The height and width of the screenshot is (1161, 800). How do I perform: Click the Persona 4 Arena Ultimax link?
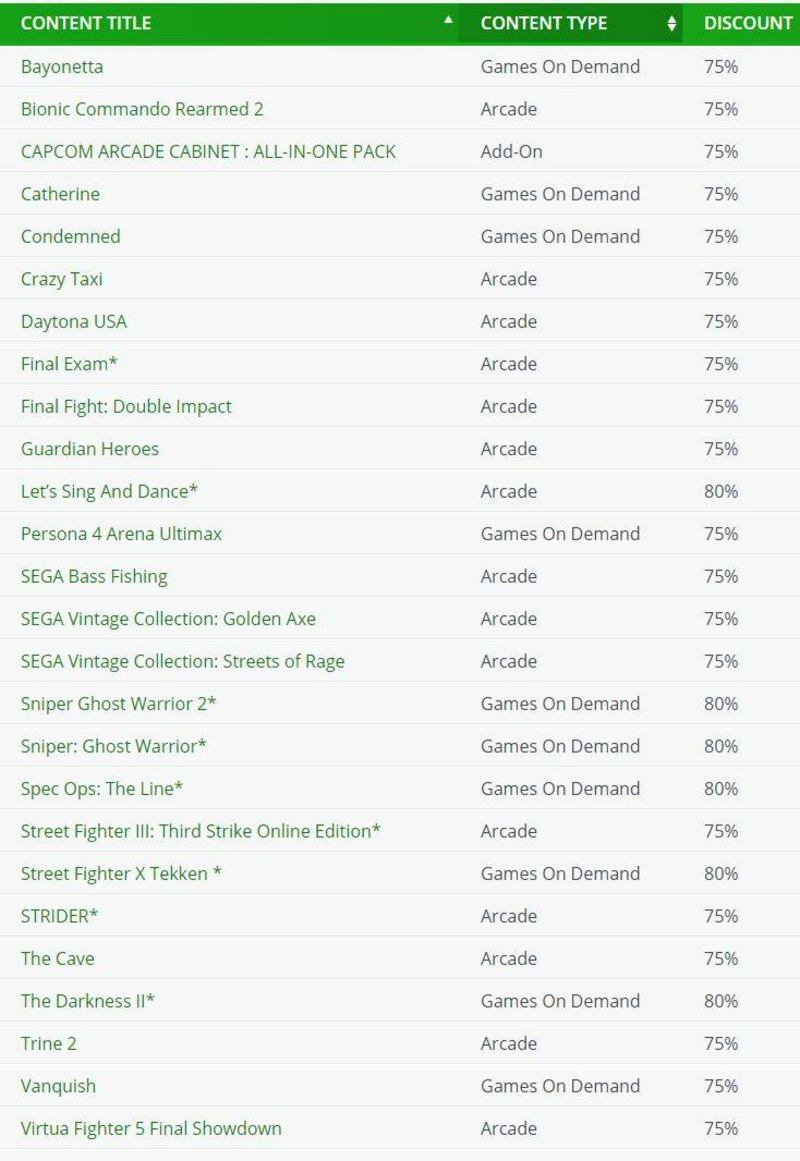pos(121,534)
